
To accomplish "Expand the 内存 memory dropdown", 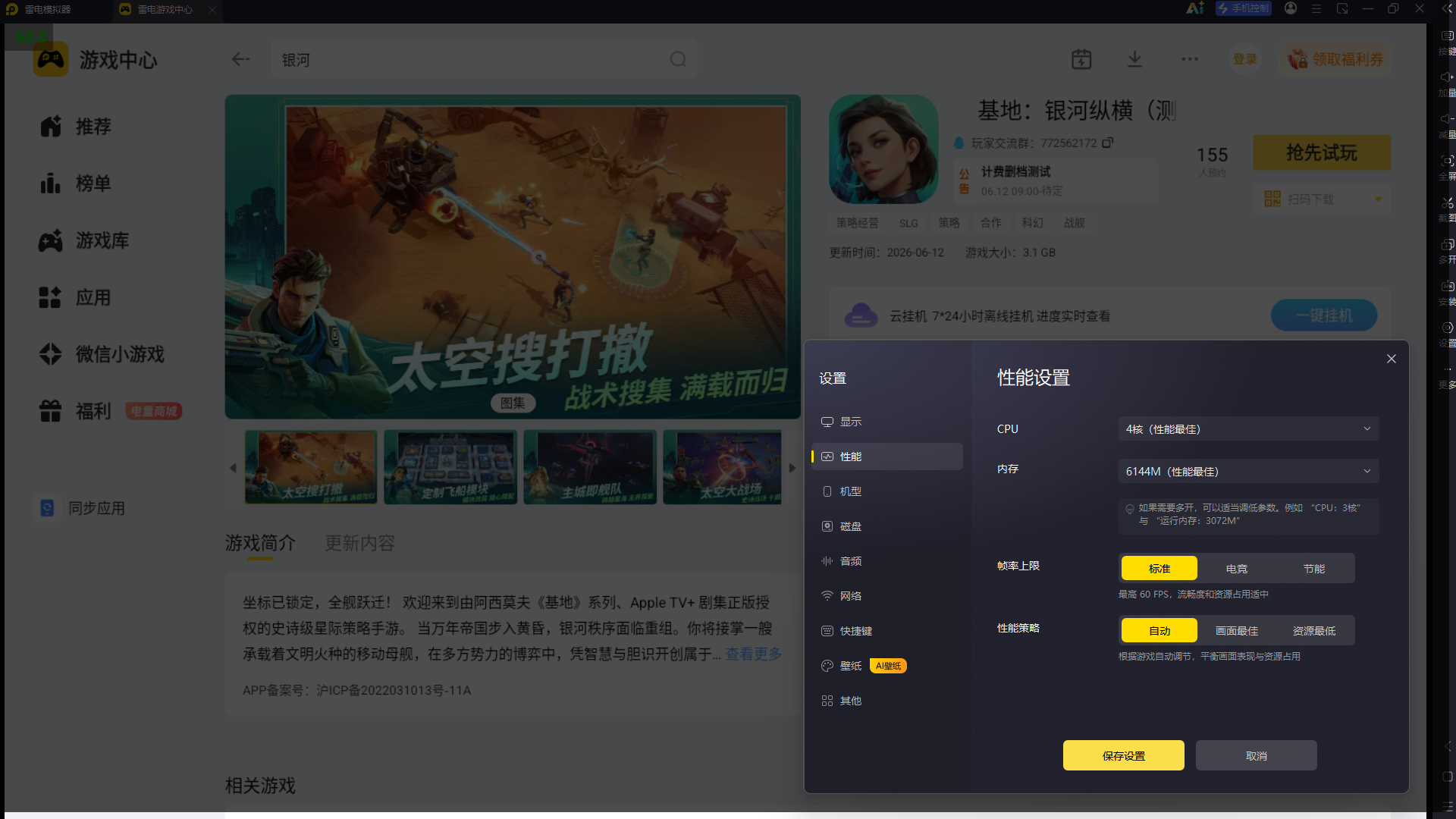I will click(x=1248, y=471).
